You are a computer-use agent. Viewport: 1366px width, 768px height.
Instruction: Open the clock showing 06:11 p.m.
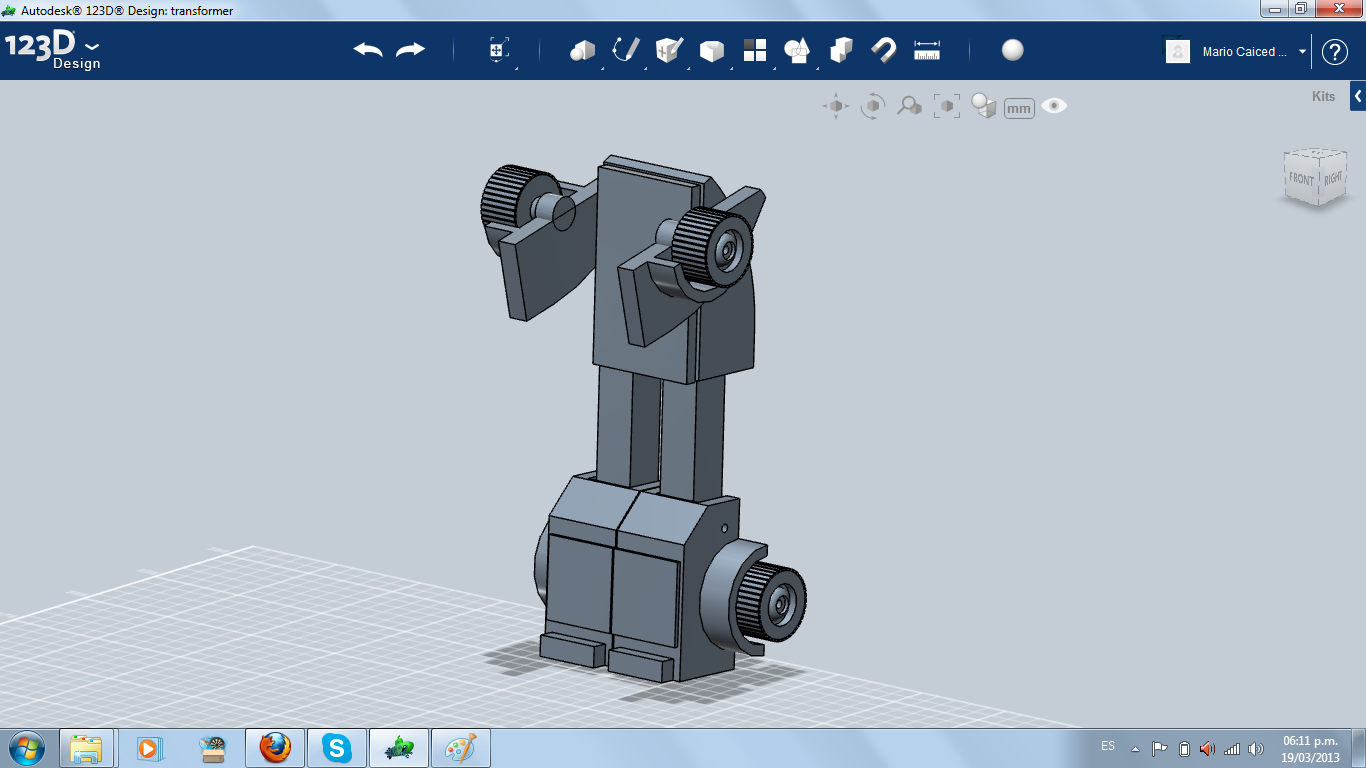(x=1310, y=749)
